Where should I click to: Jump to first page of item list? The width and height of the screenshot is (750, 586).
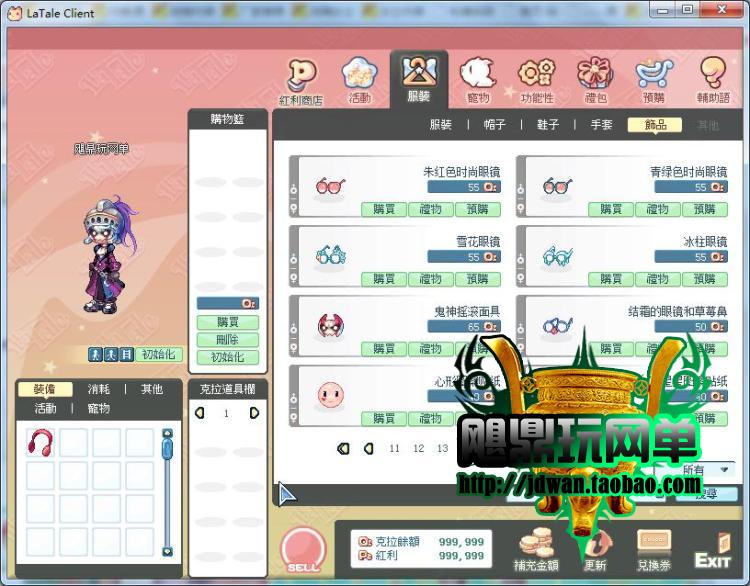click(344, 449)
